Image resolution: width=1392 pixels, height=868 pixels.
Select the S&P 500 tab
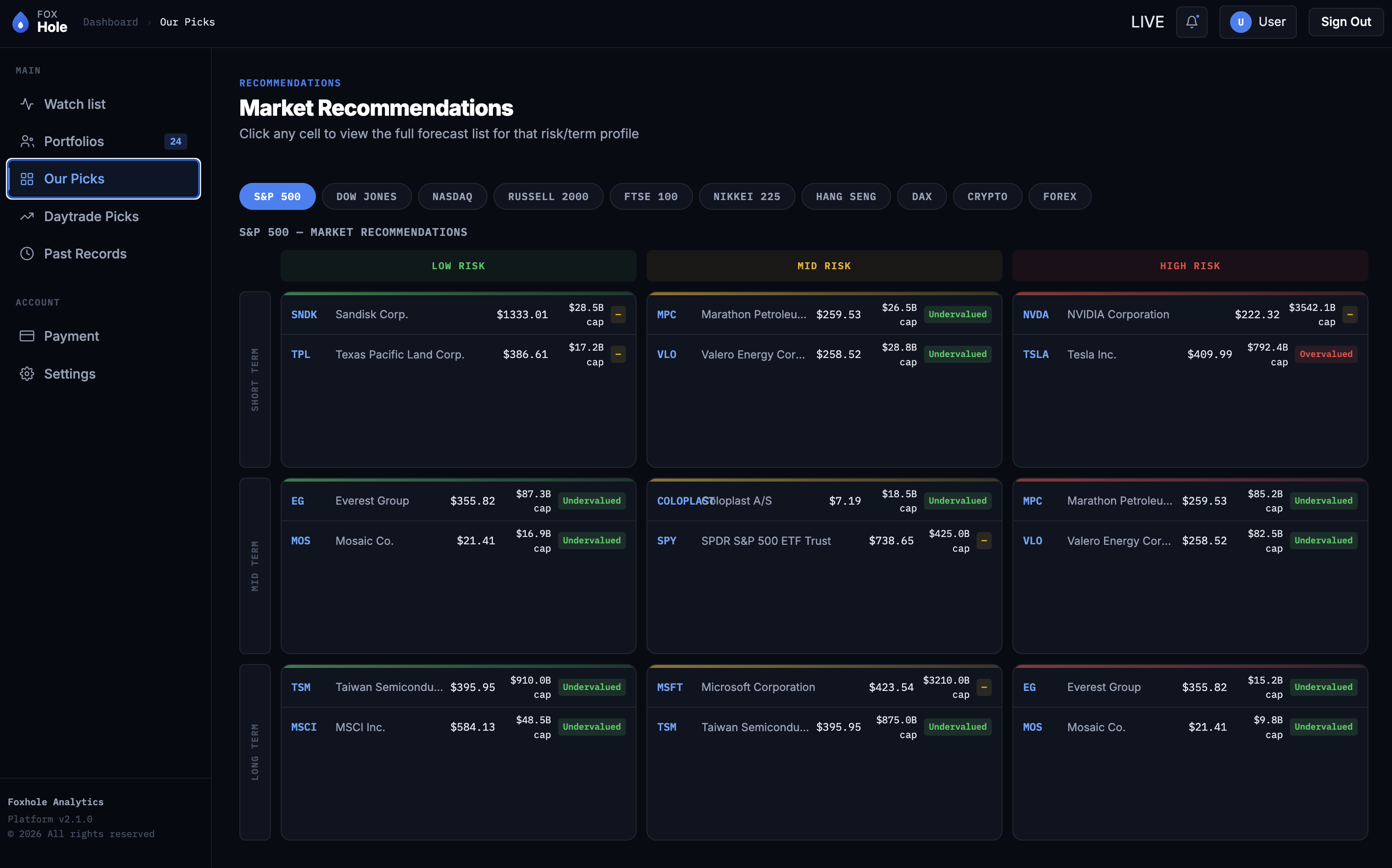click(277, 196)
